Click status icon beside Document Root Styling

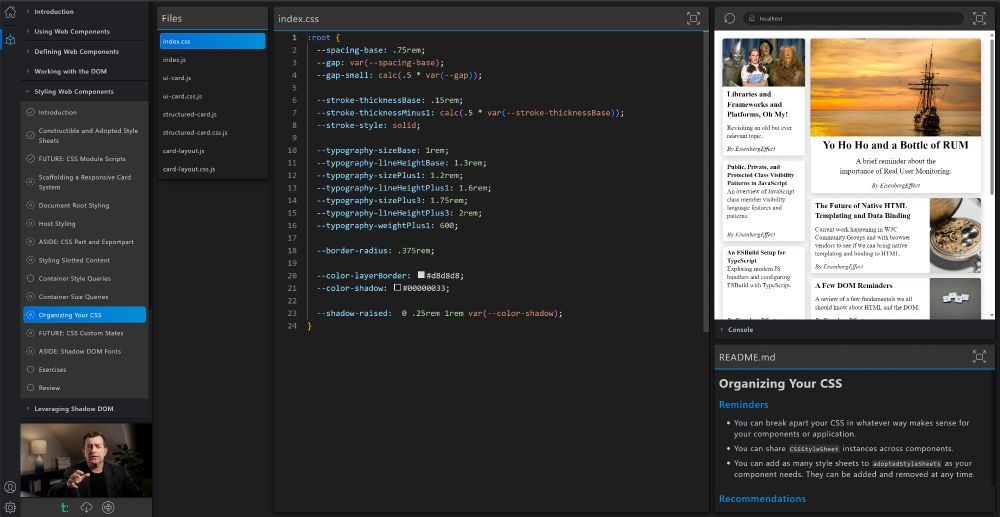click(30, 205)
